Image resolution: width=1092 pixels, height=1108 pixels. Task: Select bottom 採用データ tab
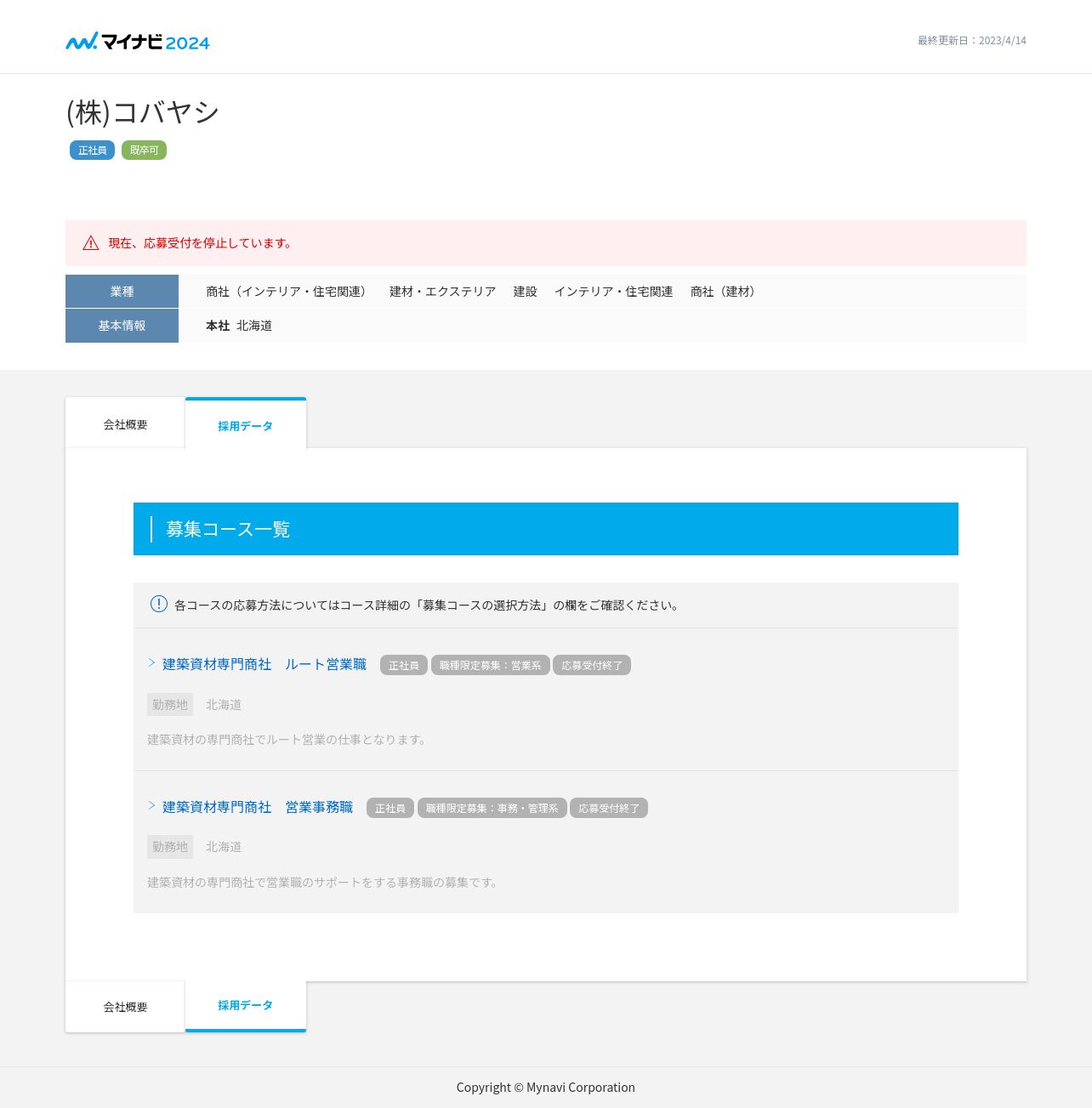click(x=245, y=1005)
